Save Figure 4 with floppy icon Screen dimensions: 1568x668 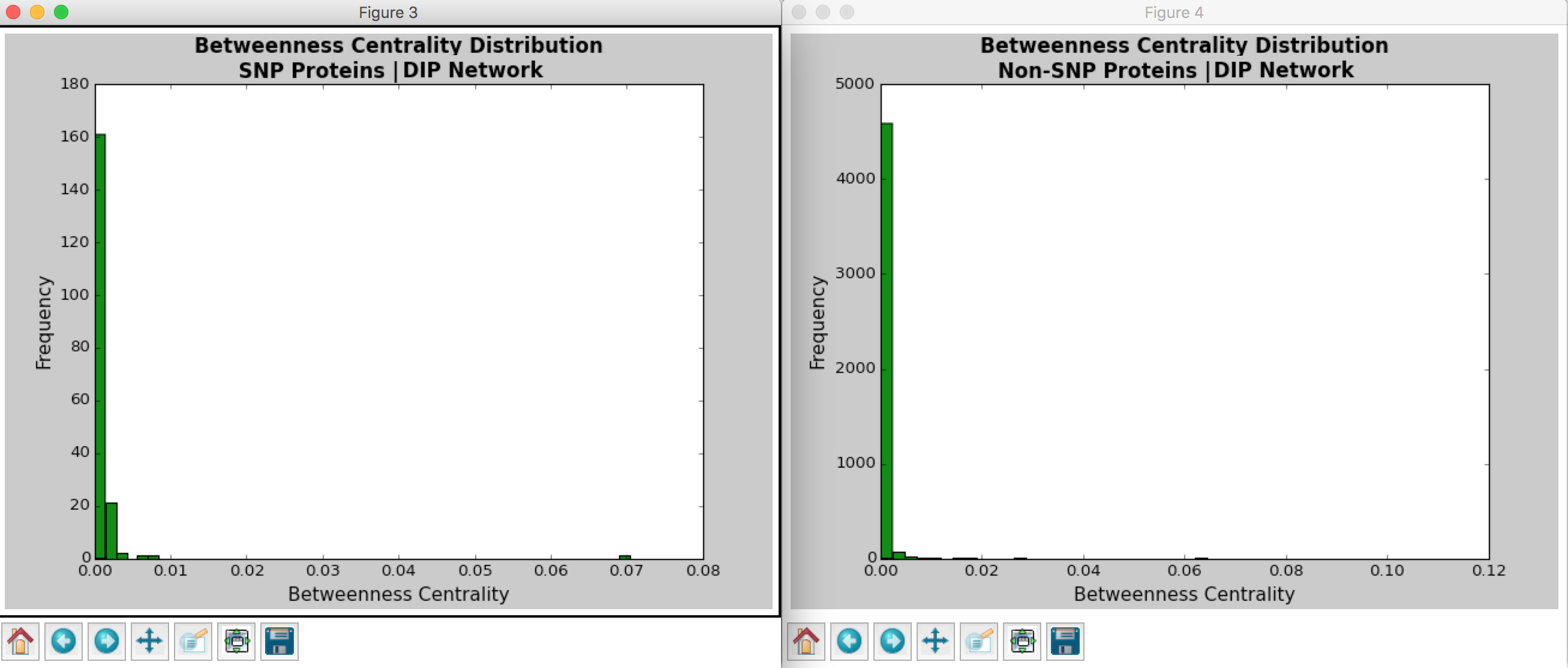pos(1065,641)
